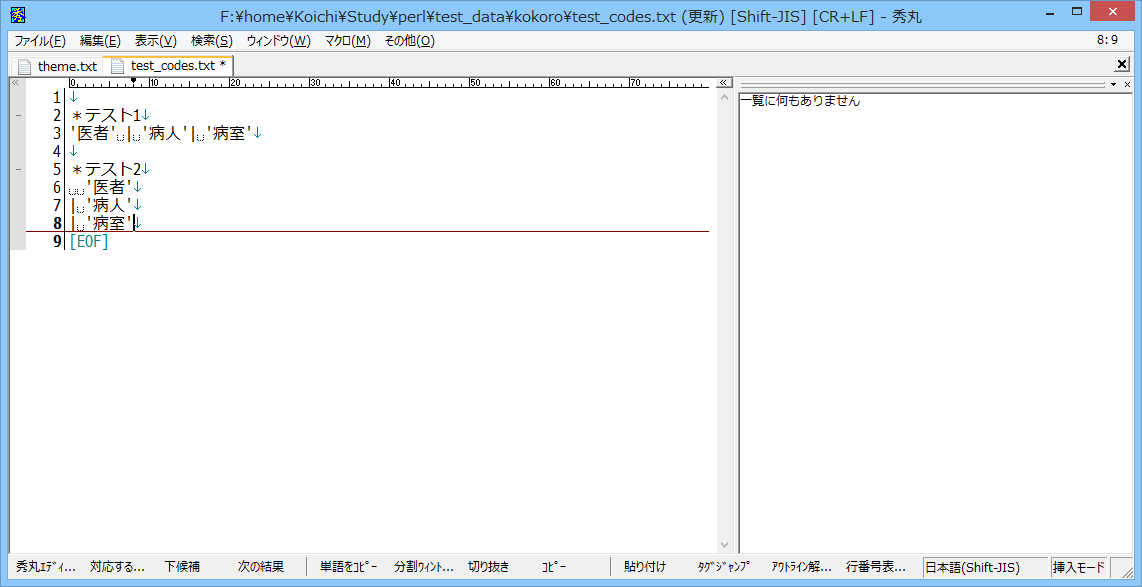Screen dimensions: 1142x587
Task: Open the 検索(S) menu
Action: coord(212,42)
